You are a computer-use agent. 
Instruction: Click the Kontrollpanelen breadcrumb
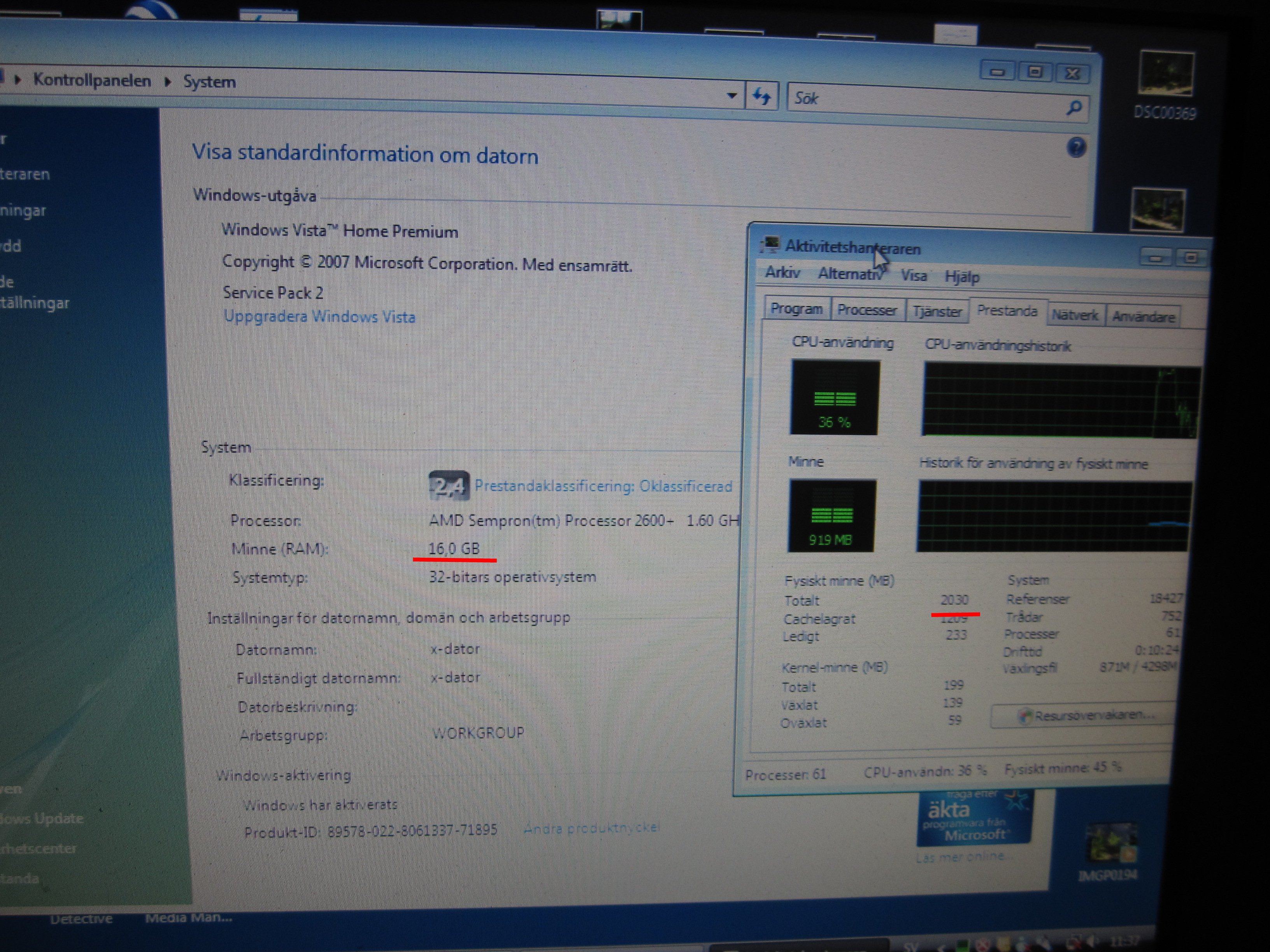pyautogui.click(x=92, y=80)
